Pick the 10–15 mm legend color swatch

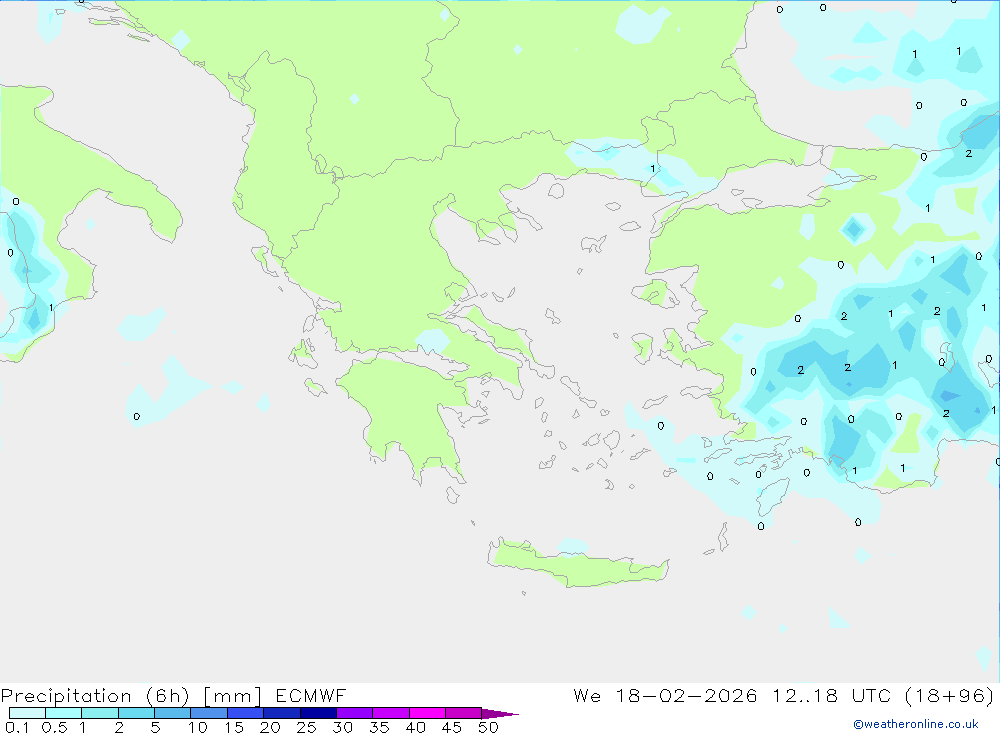(x=209, y=713)
